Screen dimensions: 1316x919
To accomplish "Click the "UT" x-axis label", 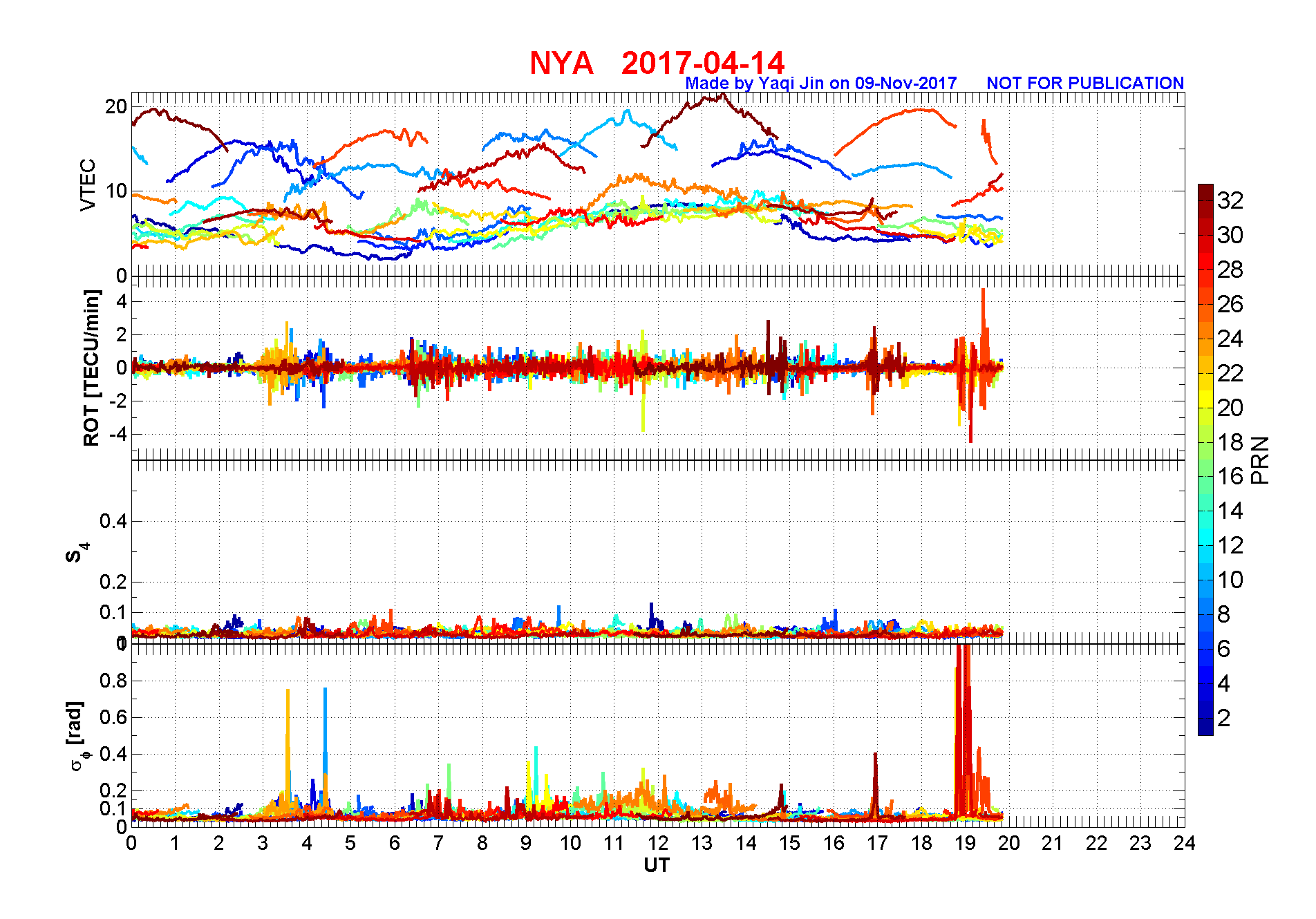I will 657,865.
